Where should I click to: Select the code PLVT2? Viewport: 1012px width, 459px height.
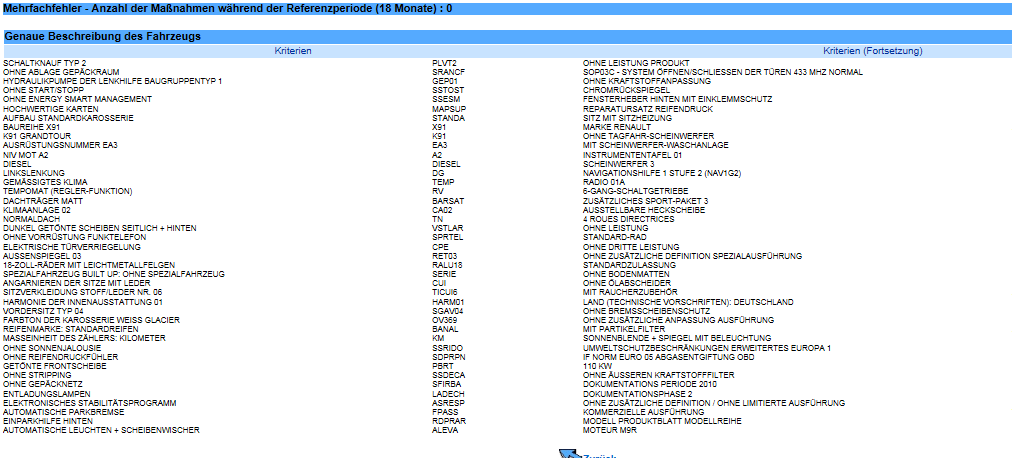[x=444, y=63]
